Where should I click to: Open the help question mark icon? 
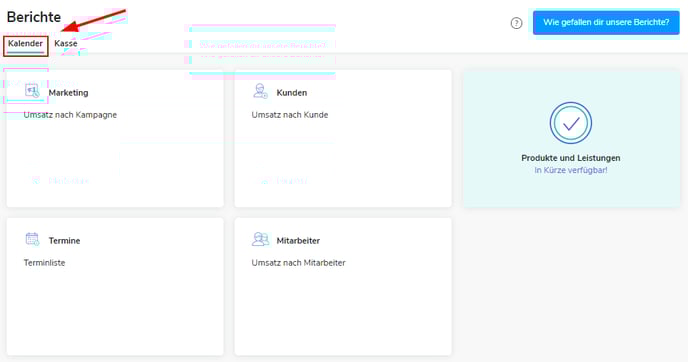pos(516,23)
